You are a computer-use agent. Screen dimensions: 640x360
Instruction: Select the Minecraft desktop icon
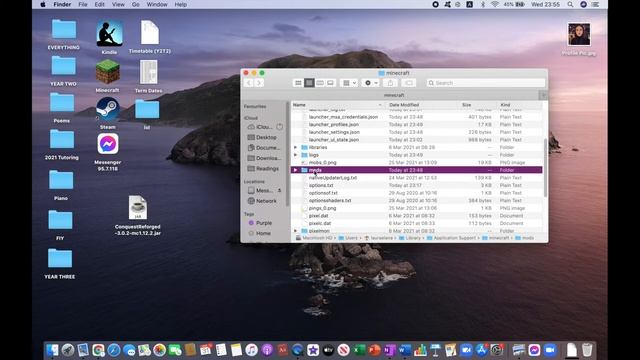[x=108, y=76]
